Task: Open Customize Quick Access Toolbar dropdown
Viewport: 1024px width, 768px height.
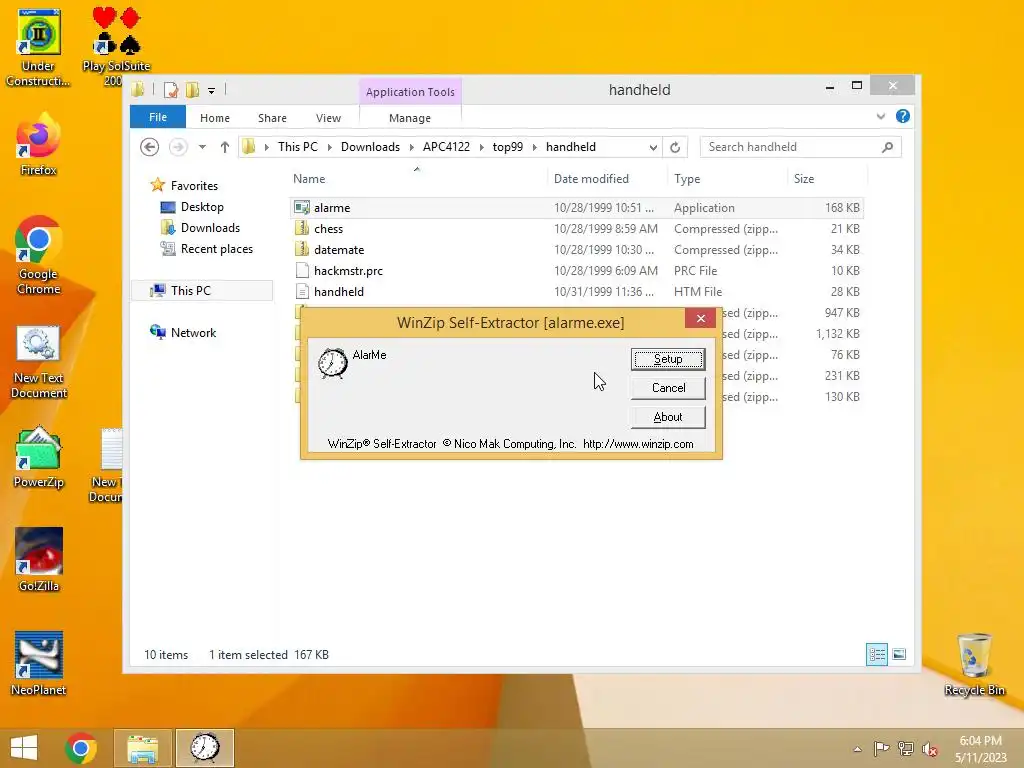Action: pos(212,91)
